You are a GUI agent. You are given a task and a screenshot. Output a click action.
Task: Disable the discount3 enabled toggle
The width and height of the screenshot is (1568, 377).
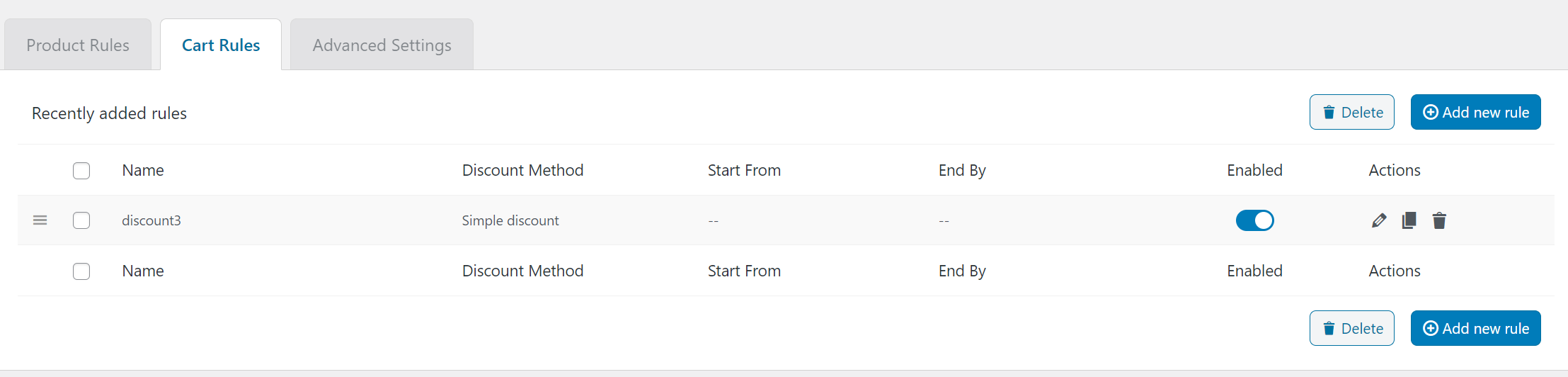1254,220
